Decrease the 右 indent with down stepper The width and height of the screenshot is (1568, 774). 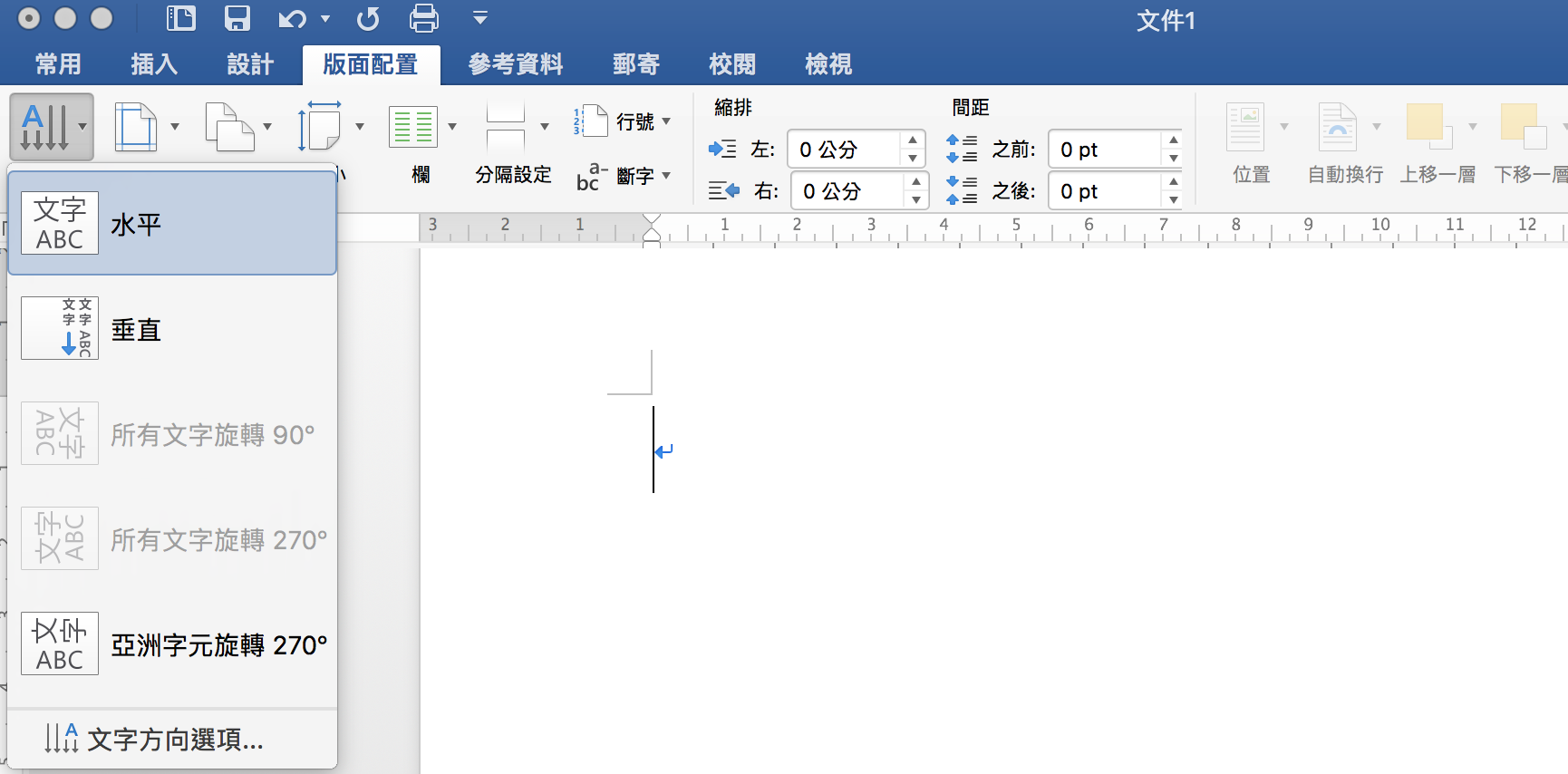pos(916,199)
